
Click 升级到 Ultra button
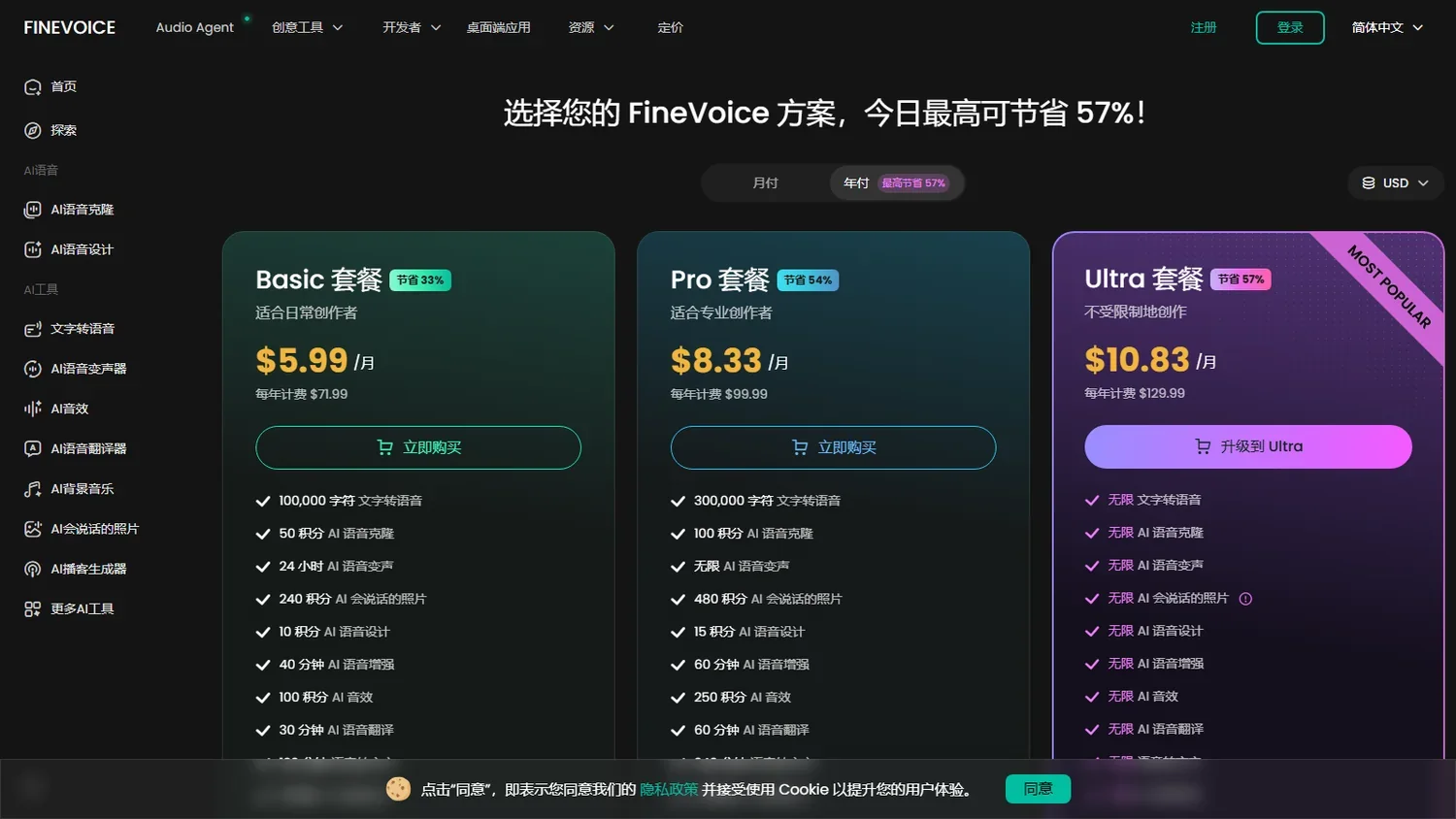pyautogui.click(x=1248, y=446)
